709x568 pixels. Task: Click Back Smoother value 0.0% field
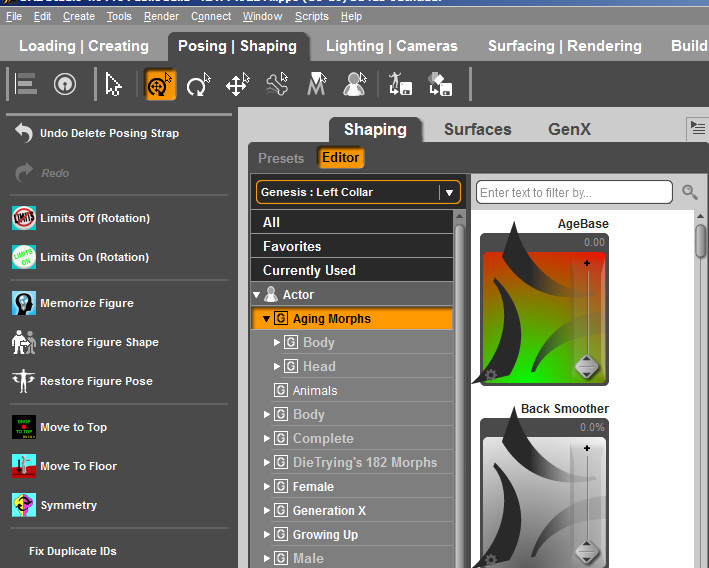click(592, 427)
